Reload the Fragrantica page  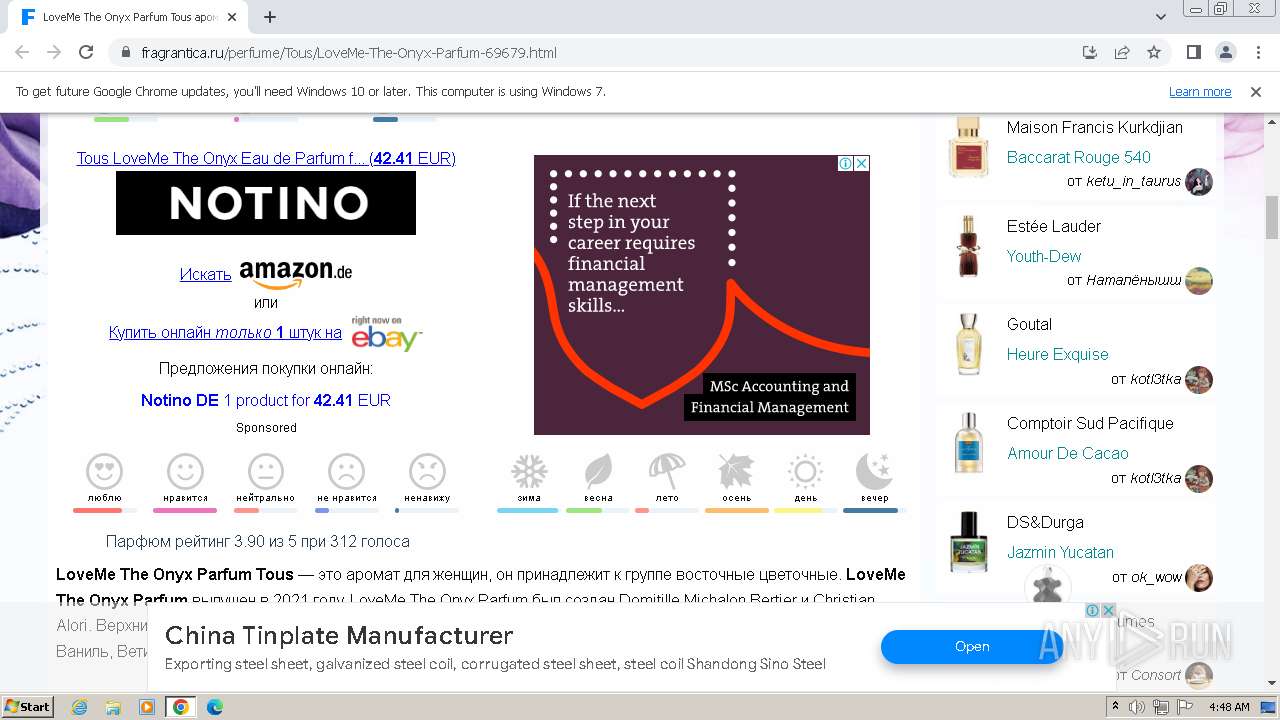(86, 52)
